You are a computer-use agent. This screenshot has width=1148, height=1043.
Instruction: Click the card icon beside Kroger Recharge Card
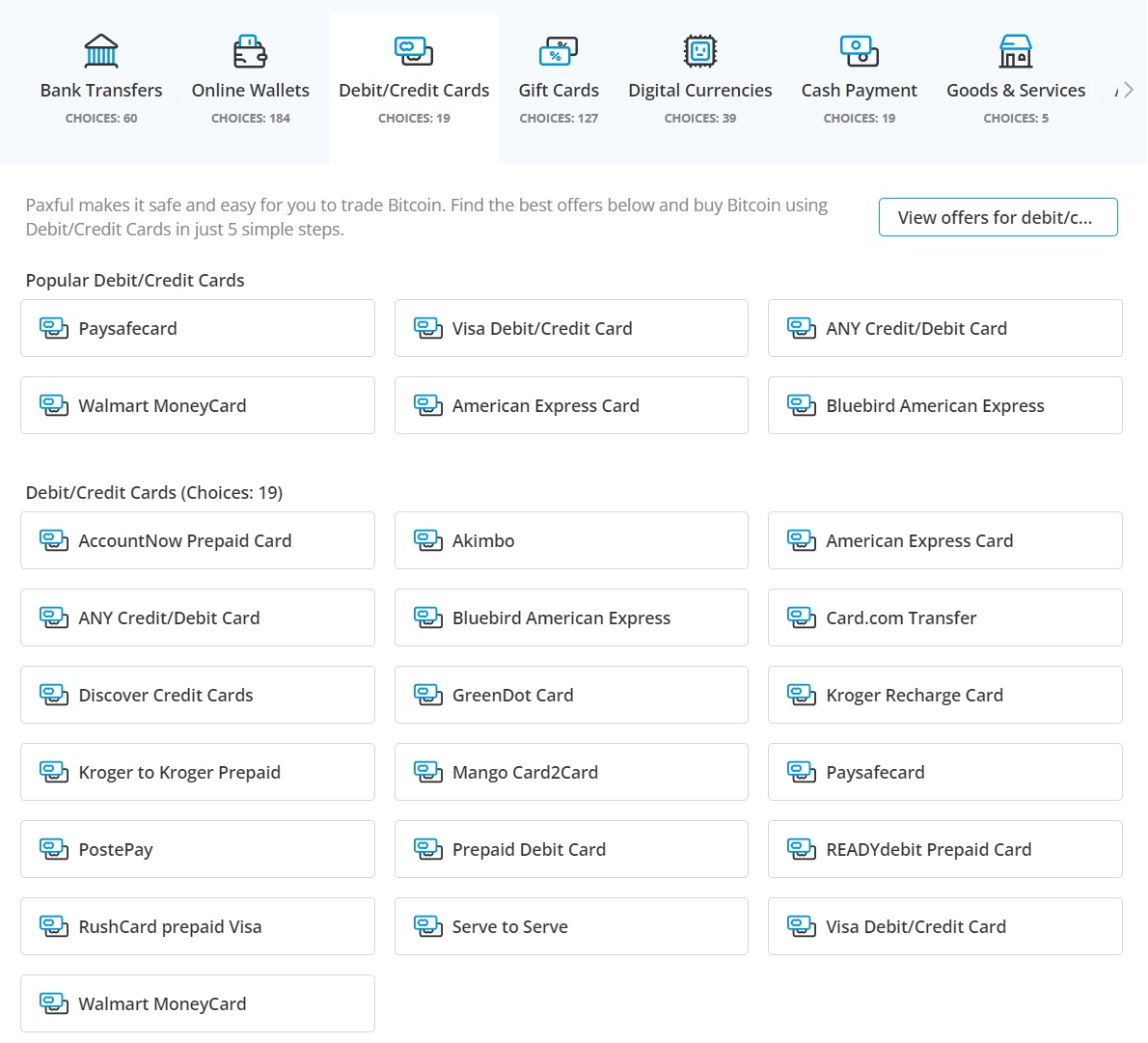[801, 695]
